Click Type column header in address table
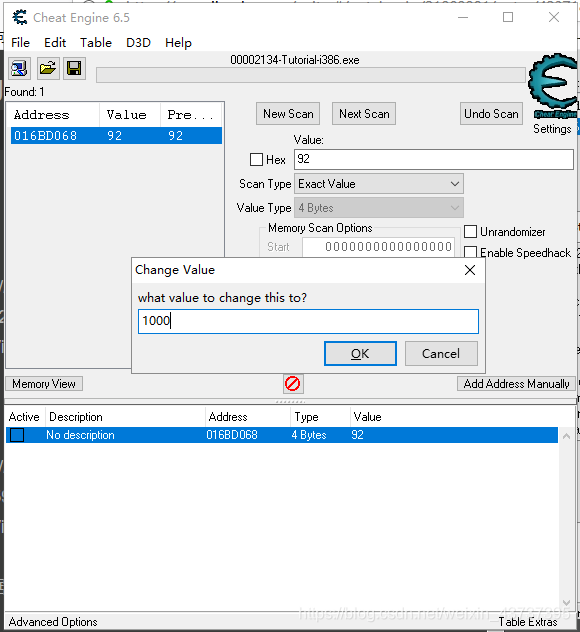 click(320, 417)
